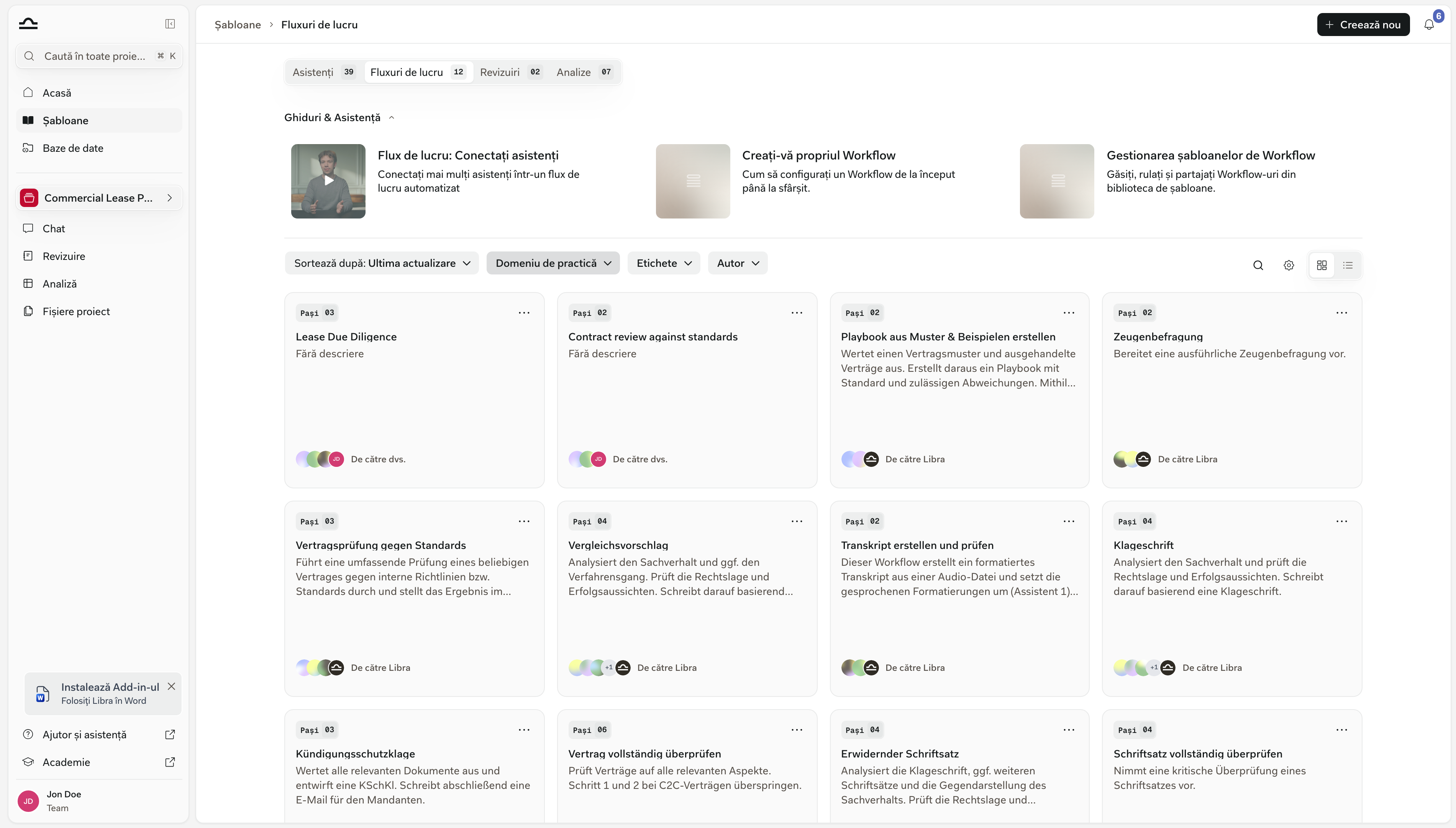Open more options for Contract review against standards
This screenshot has width=1456, height=828.
pos(797,313)
